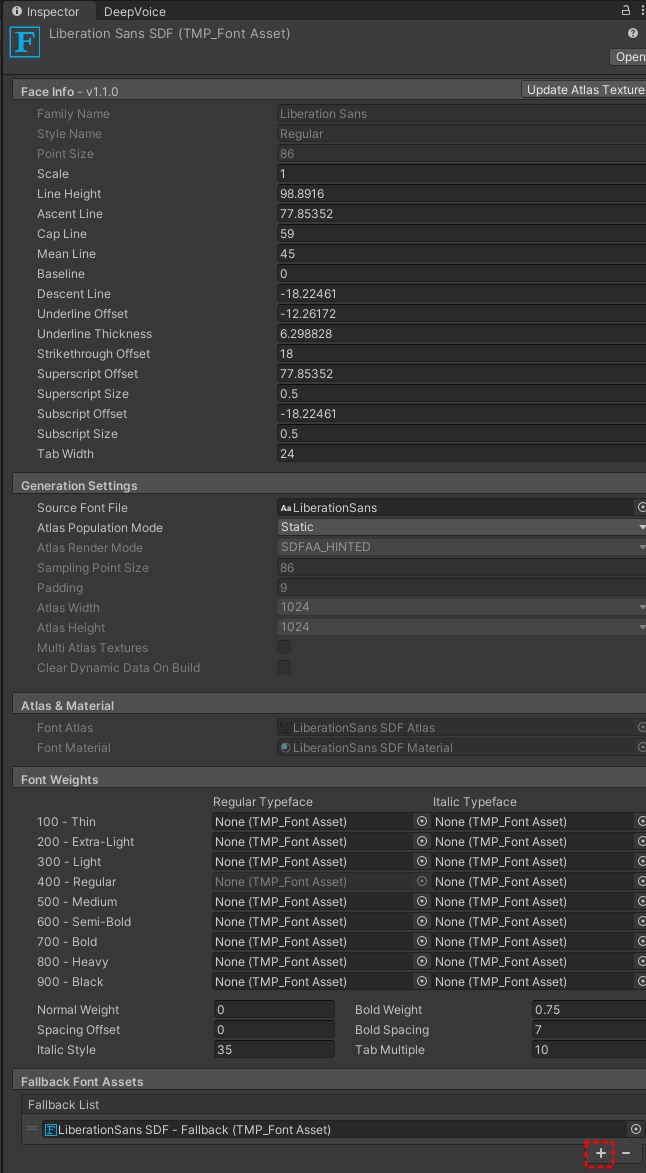The height and width of the screenshot is (1173, 646).
Task: Open the Font Atlas object picker
Action: point(641,727)
